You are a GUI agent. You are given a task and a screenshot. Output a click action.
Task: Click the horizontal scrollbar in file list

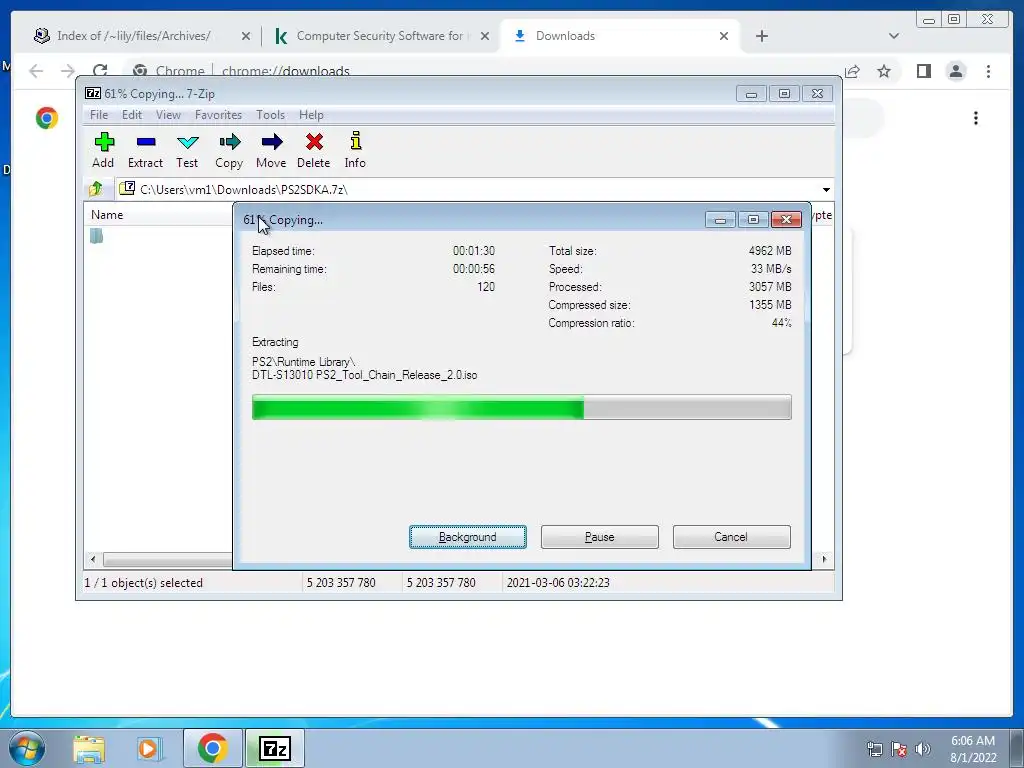(167, 560)
